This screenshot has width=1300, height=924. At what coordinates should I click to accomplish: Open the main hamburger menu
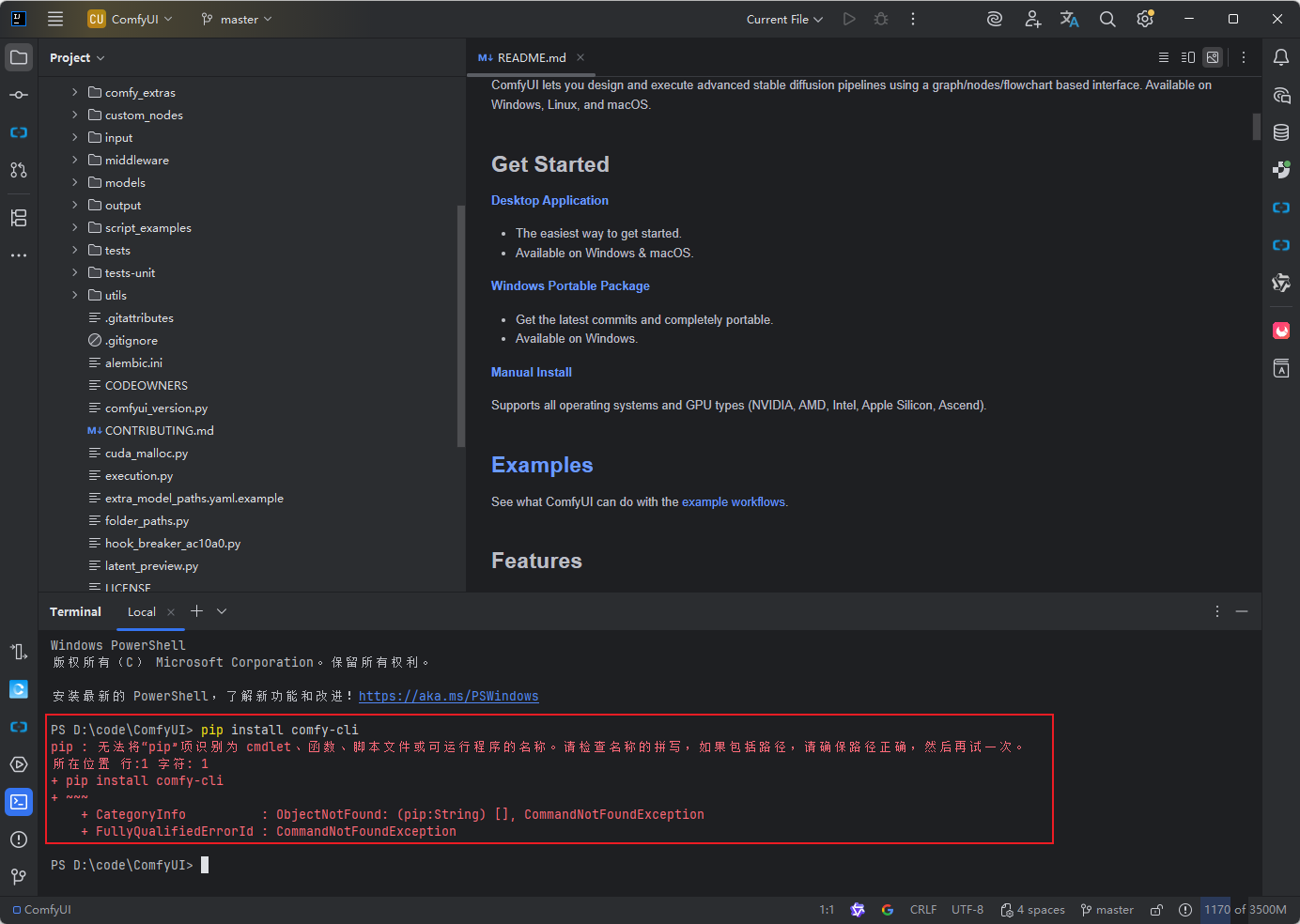tap(55, 19)
